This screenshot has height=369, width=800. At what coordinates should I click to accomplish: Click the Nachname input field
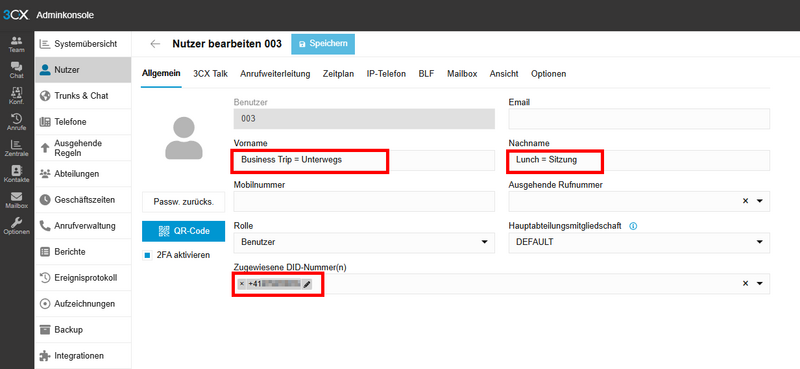pyautogui.click(x=639, y=160)
